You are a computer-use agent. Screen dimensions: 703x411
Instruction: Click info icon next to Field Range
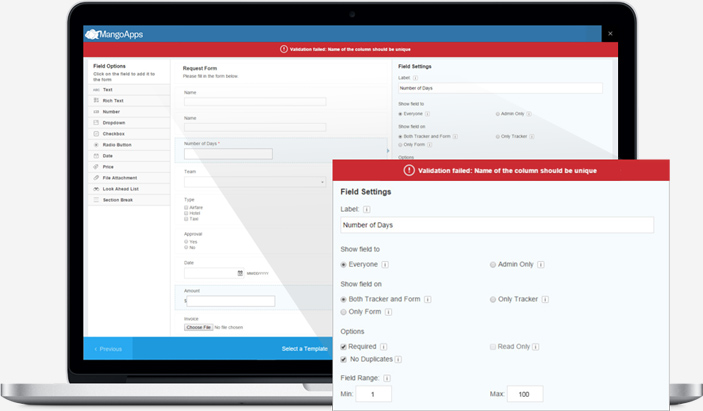point(386,378)
